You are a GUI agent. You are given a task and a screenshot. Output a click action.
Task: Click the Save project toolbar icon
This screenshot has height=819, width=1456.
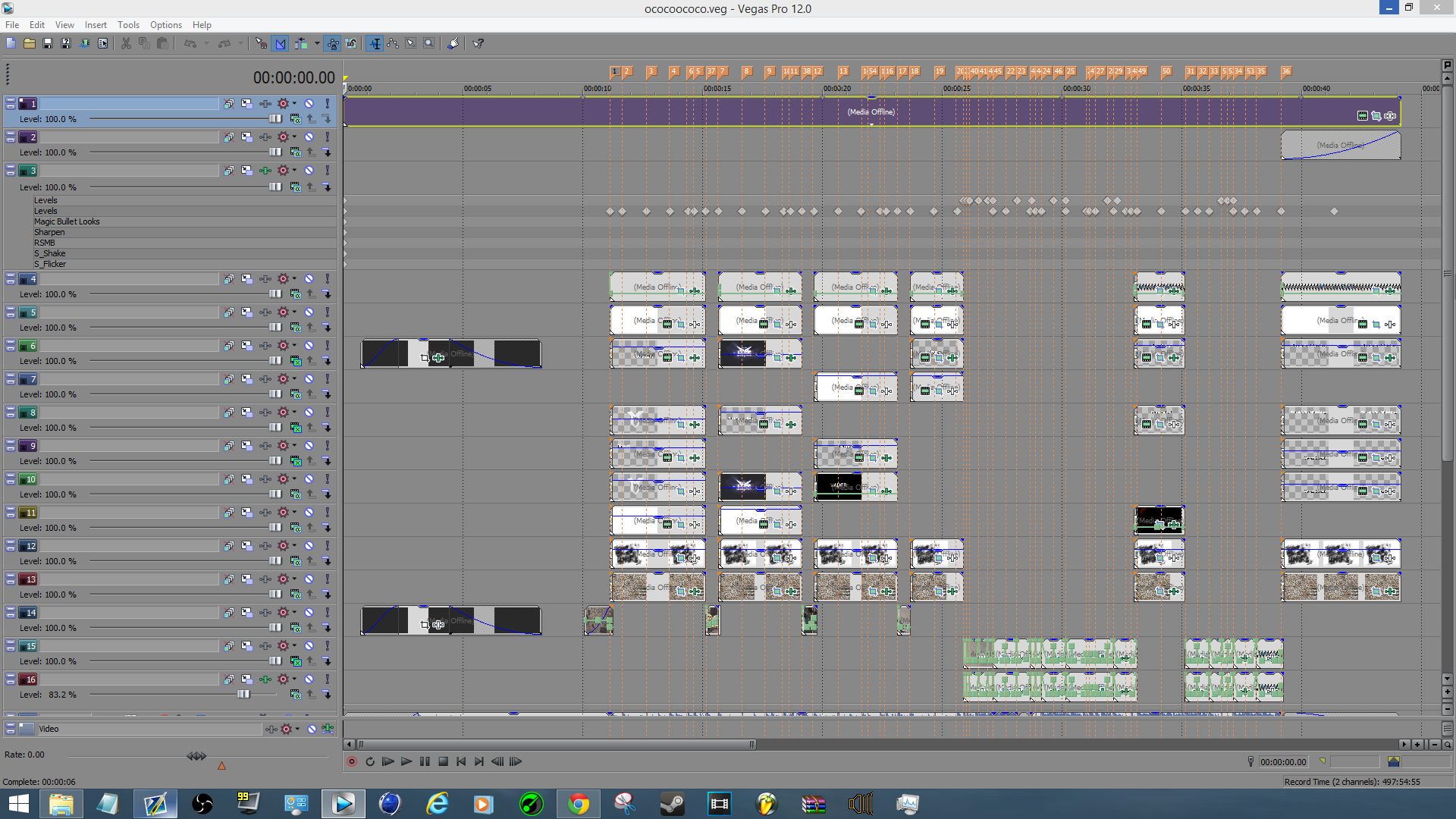[x=47, y=43]
